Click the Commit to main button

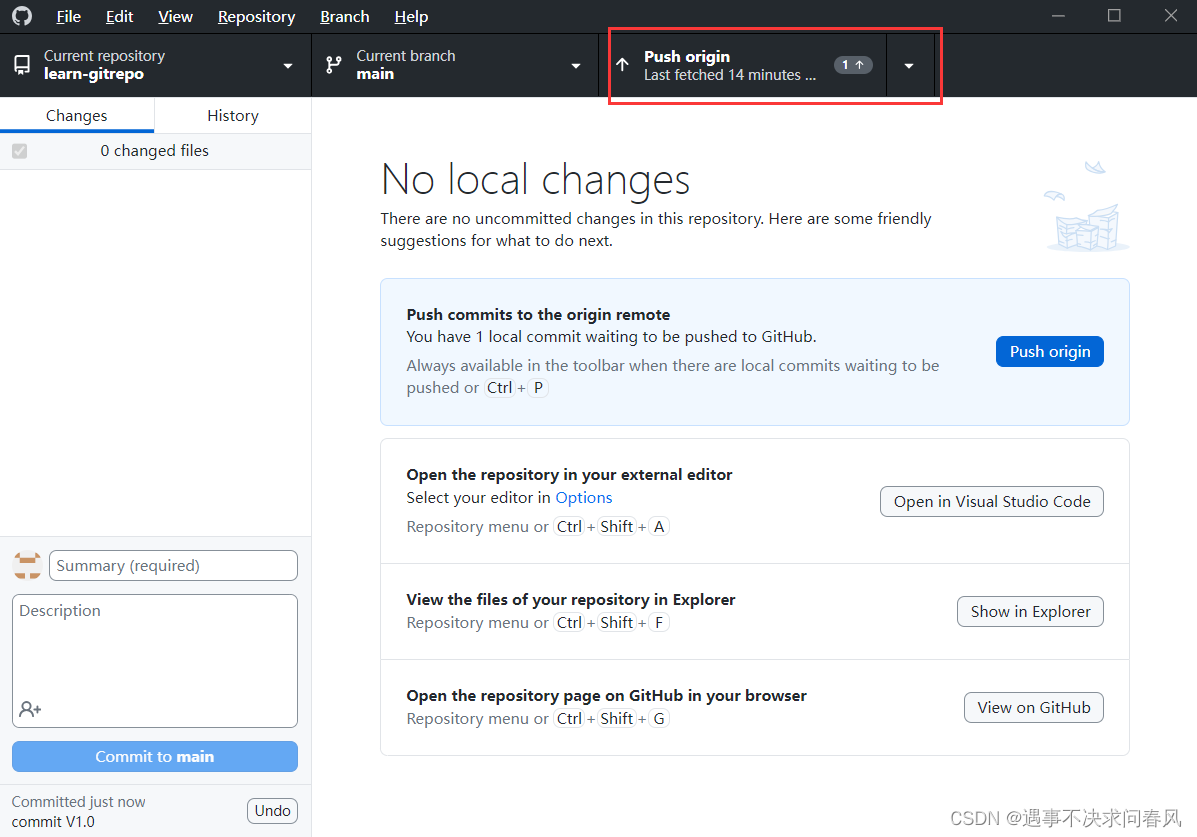pos(155,757)
